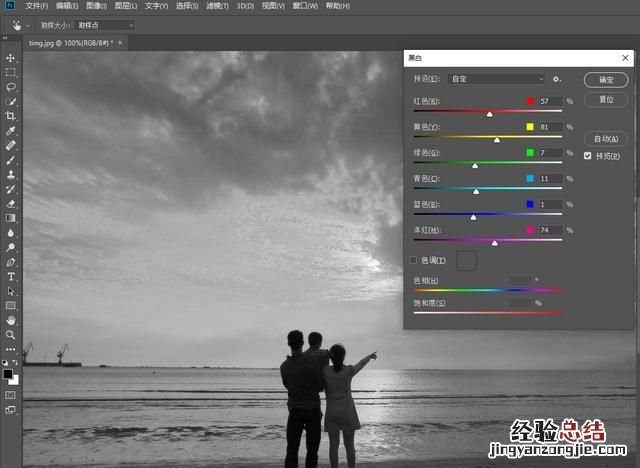Viewport: 640px width, 468px height.
Task: Expand the 预设 preset dropdown
Action: (496, 79)
